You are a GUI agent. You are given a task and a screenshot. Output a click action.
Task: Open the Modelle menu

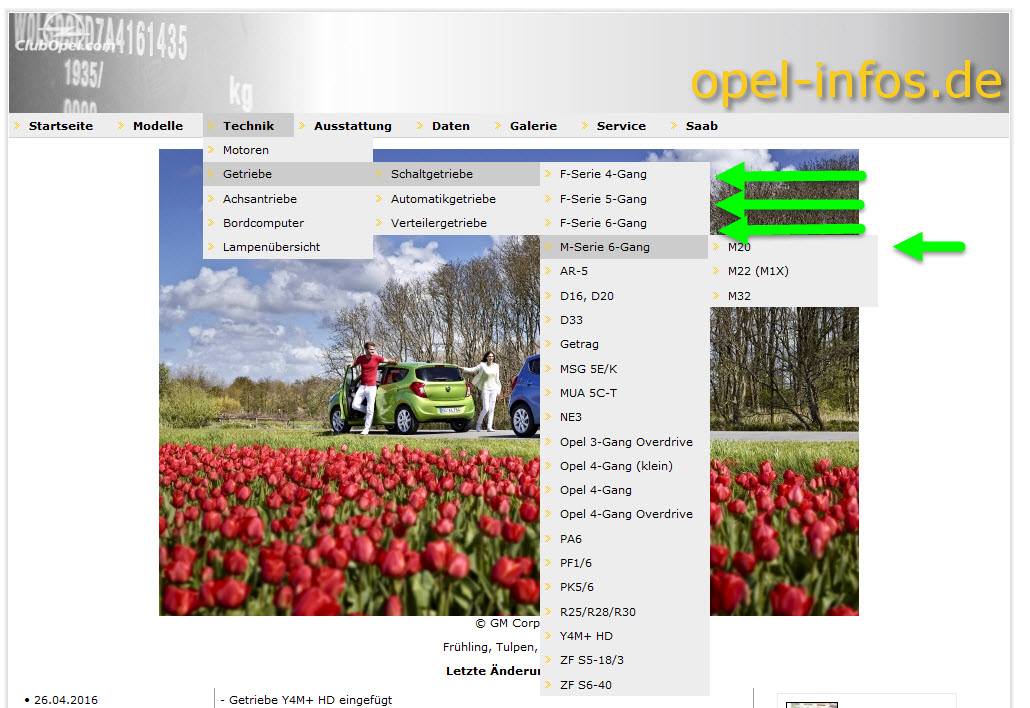coord(158,125)
